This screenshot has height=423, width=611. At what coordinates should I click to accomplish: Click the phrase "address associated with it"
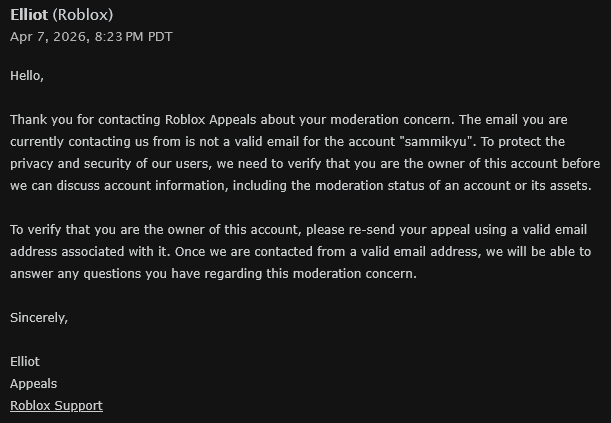pyautogui.click(x=93, y=251)
